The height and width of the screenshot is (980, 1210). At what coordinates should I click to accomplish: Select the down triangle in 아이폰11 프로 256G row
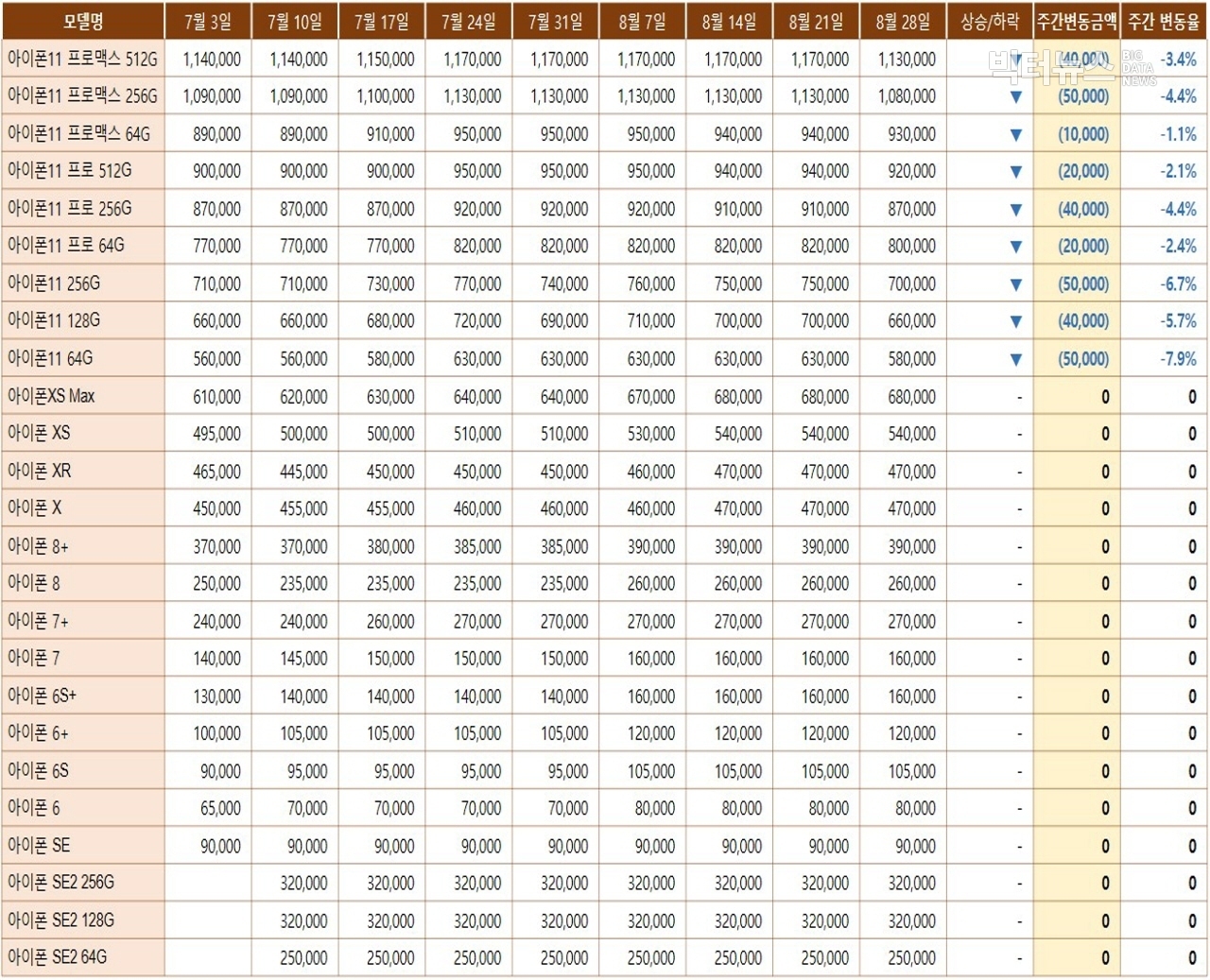pyautogui.click(x=1015, y=210)
